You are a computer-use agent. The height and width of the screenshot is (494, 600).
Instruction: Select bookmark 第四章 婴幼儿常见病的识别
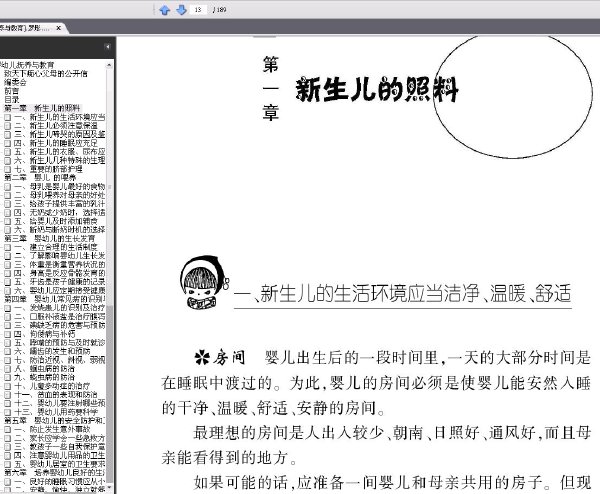pos(54,299)
